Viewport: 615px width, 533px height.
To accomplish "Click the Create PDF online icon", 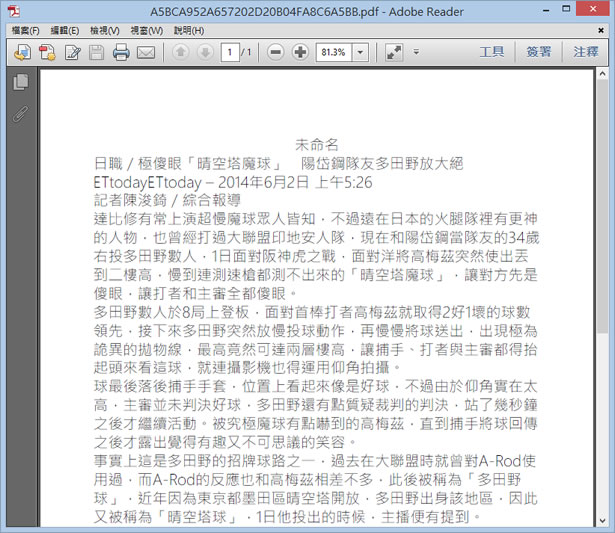I will coord(21,52).
